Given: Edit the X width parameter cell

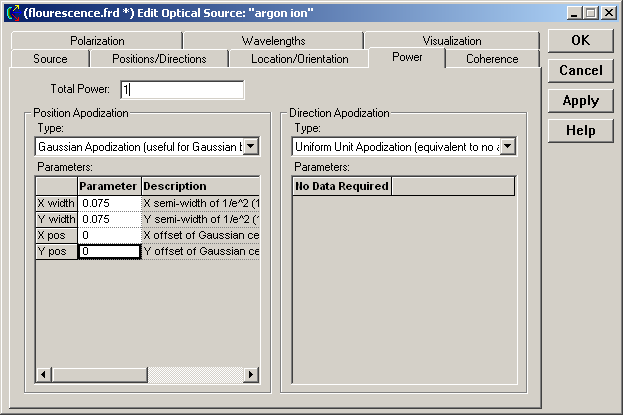Looking at the screenshot, I should [109, 203].
